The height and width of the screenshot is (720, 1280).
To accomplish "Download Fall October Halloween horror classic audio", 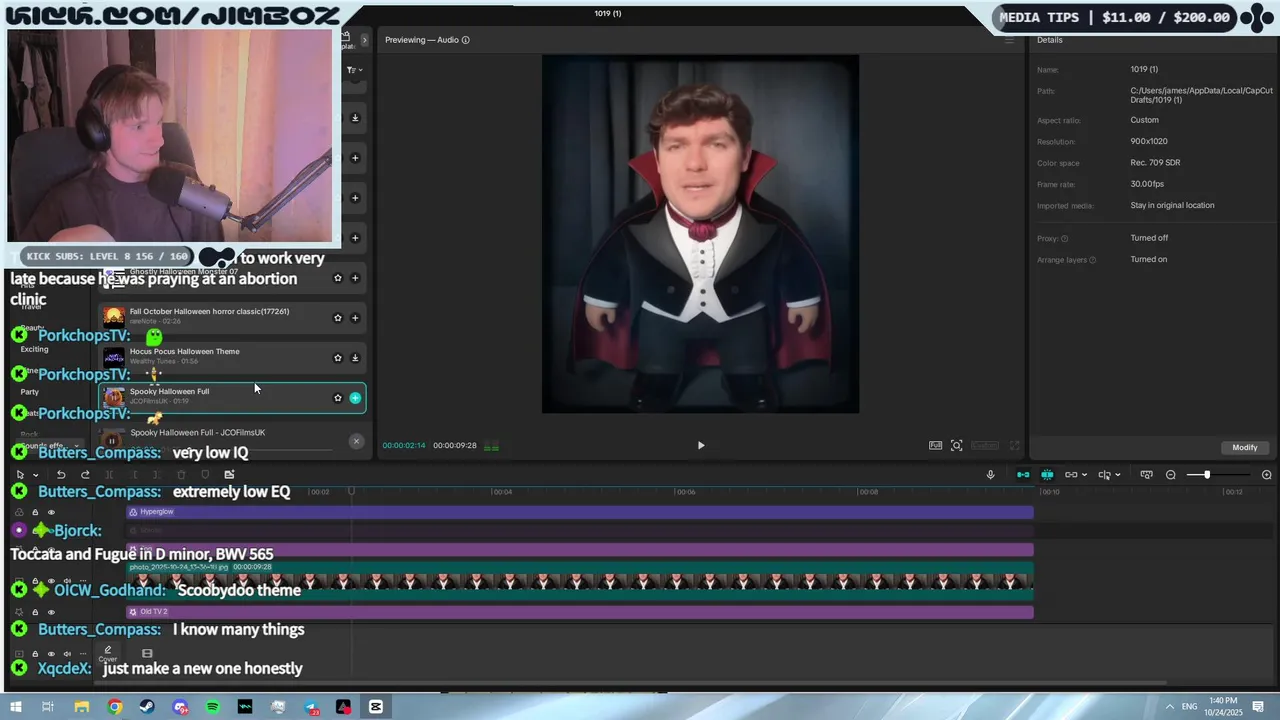I will (355, 318).
